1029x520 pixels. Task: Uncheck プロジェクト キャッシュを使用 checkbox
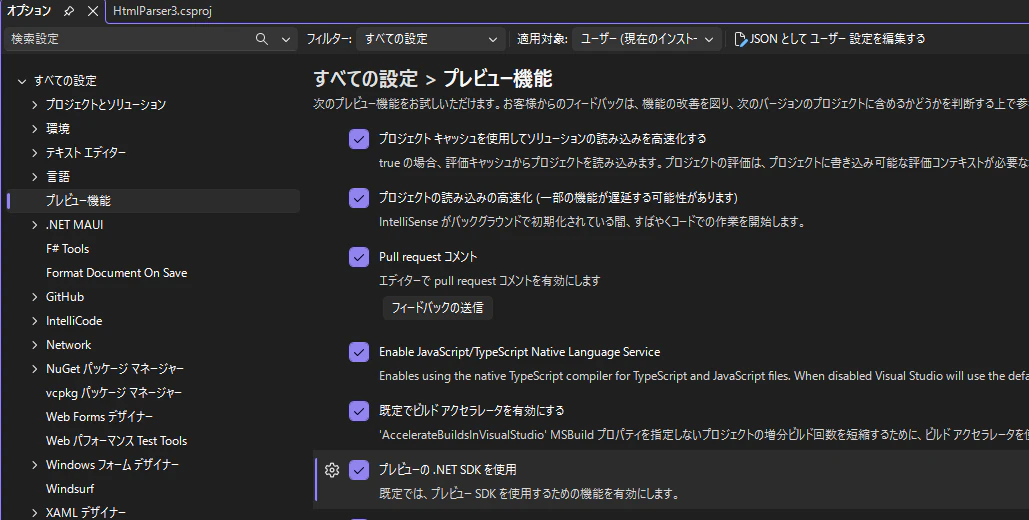pyautogui.click(x=359, y=139)
